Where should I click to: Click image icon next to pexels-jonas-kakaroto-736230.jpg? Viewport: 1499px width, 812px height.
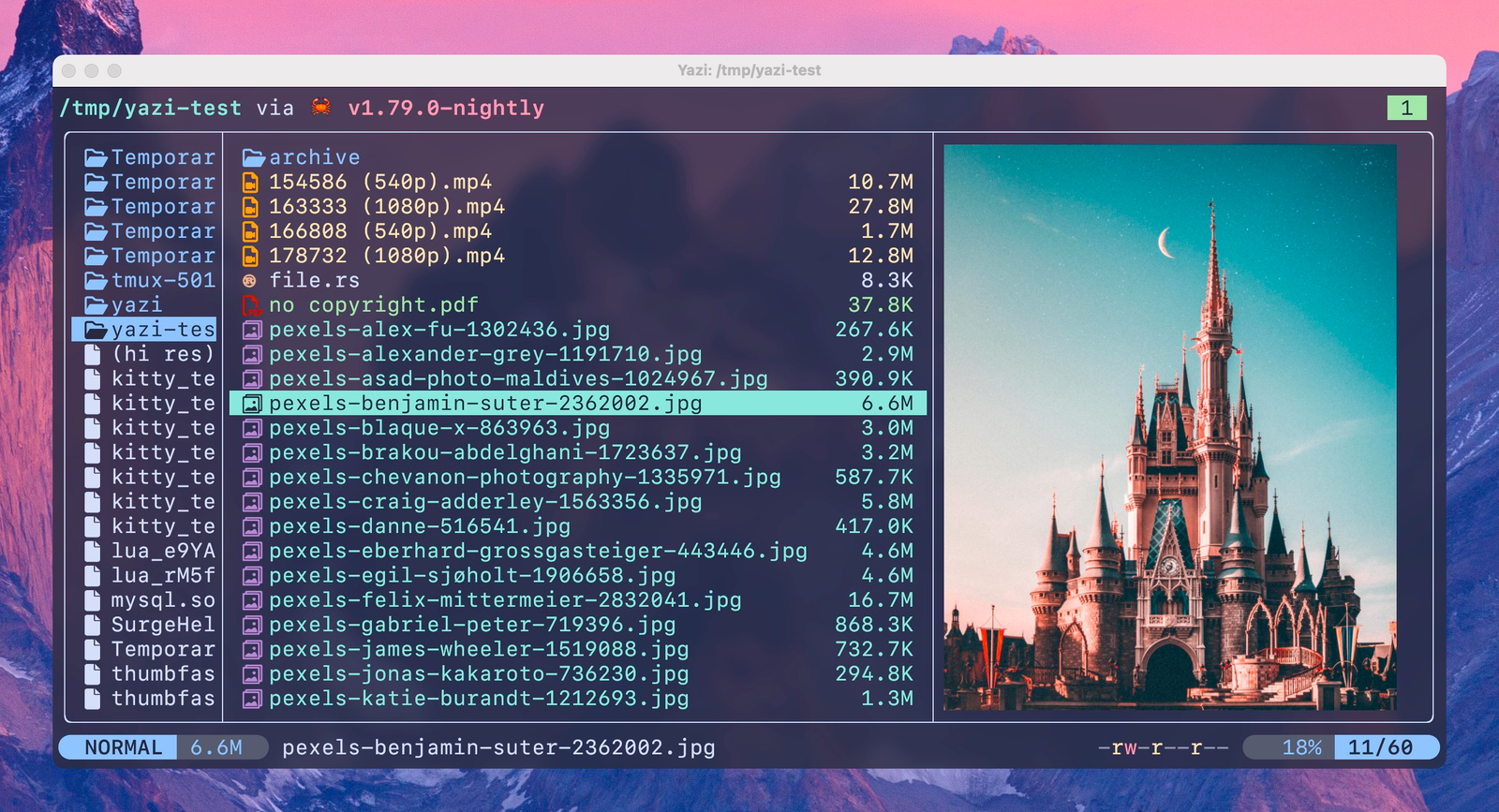click(x=251, y=673)
